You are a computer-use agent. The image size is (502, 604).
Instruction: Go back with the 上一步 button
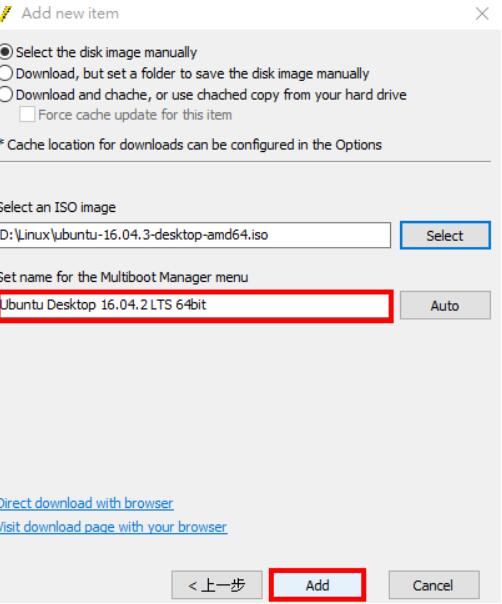[217, 586]
